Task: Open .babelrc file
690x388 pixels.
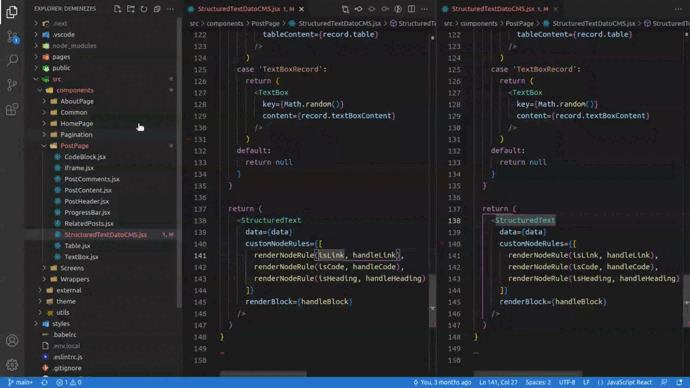Action: [x=64, y=335]
